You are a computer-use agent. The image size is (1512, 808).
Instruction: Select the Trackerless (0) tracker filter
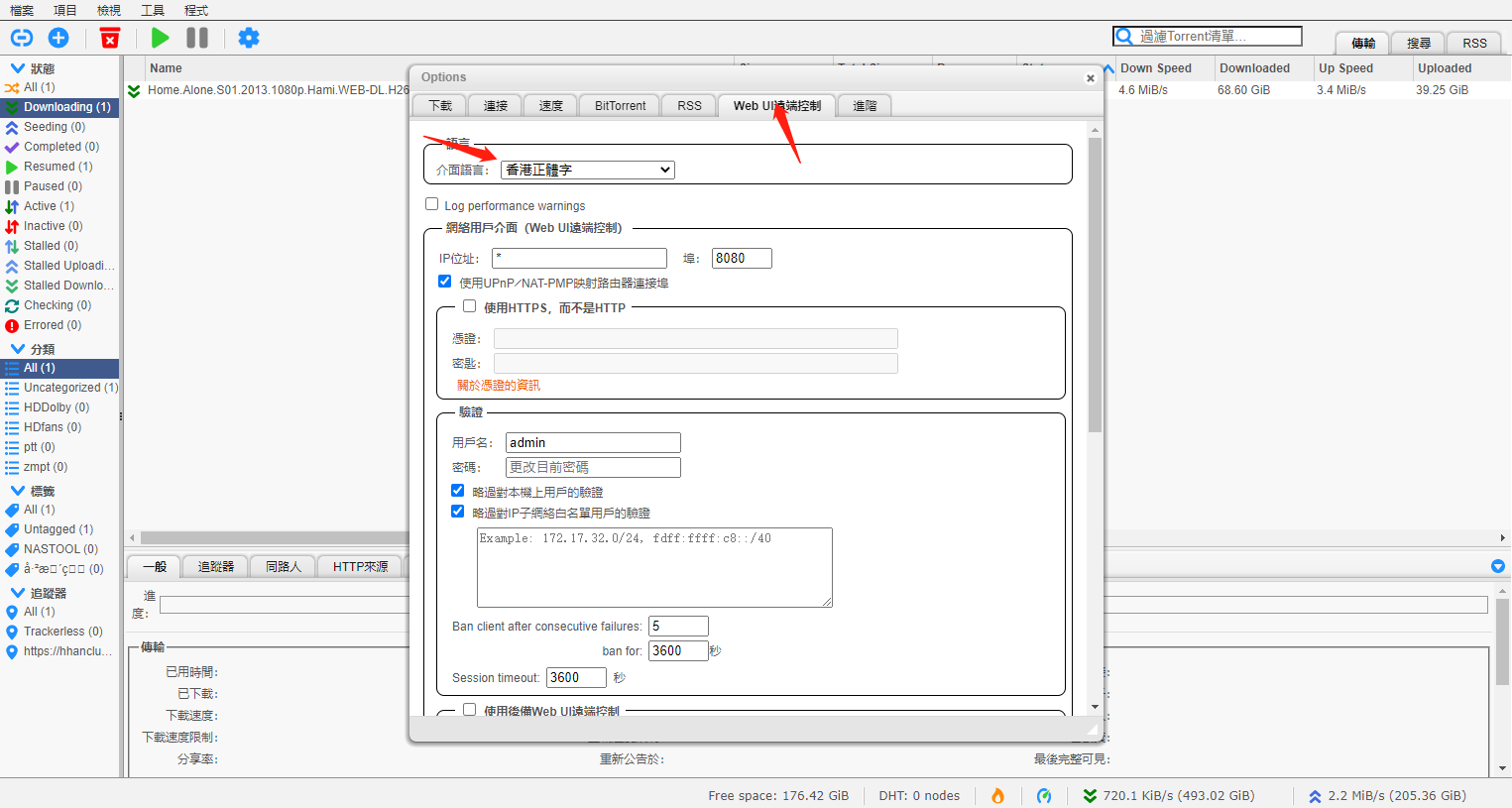click(59, 632)
